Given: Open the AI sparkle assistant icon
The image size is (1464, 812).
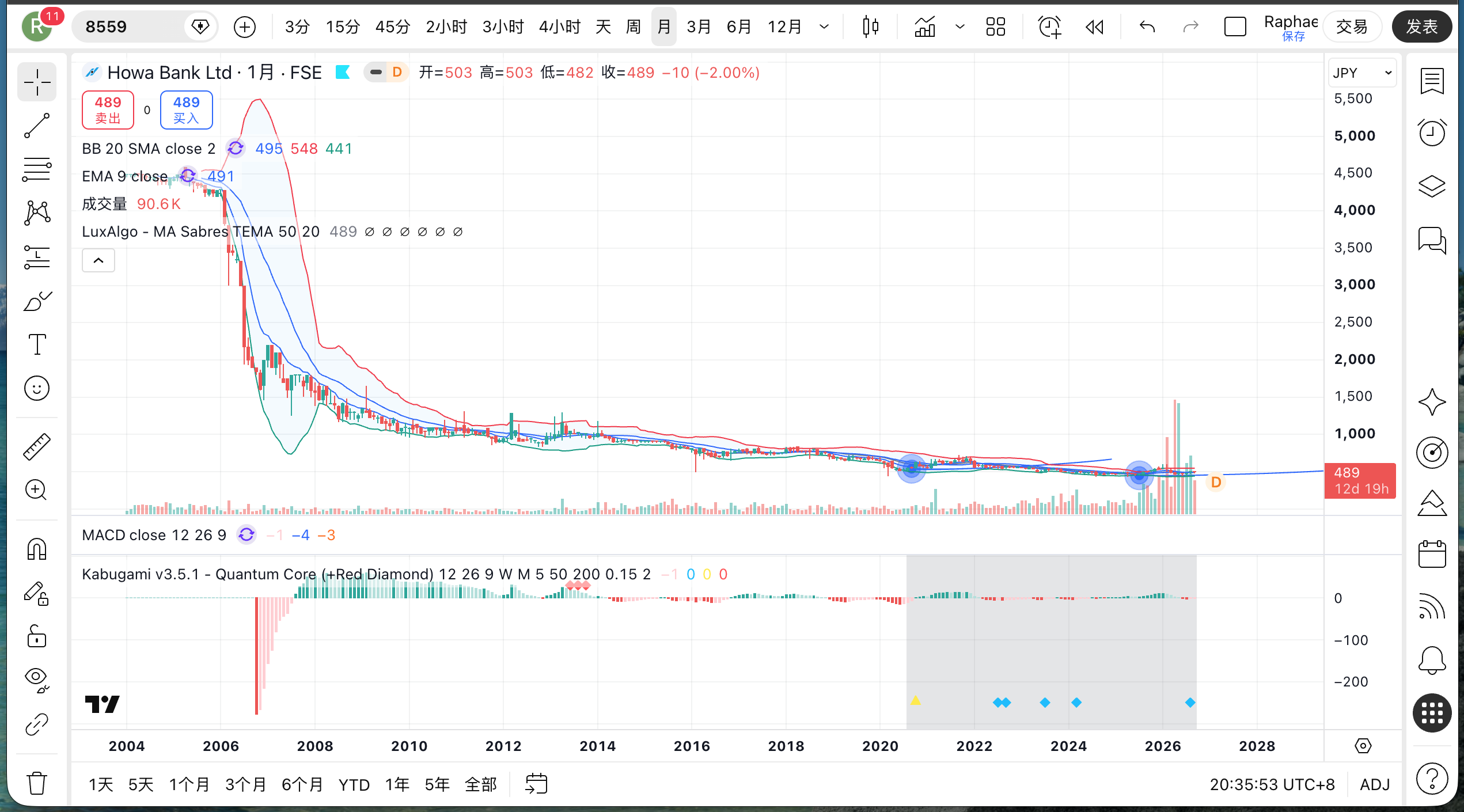Looking at the screenshot, I should click(1432, 402).
